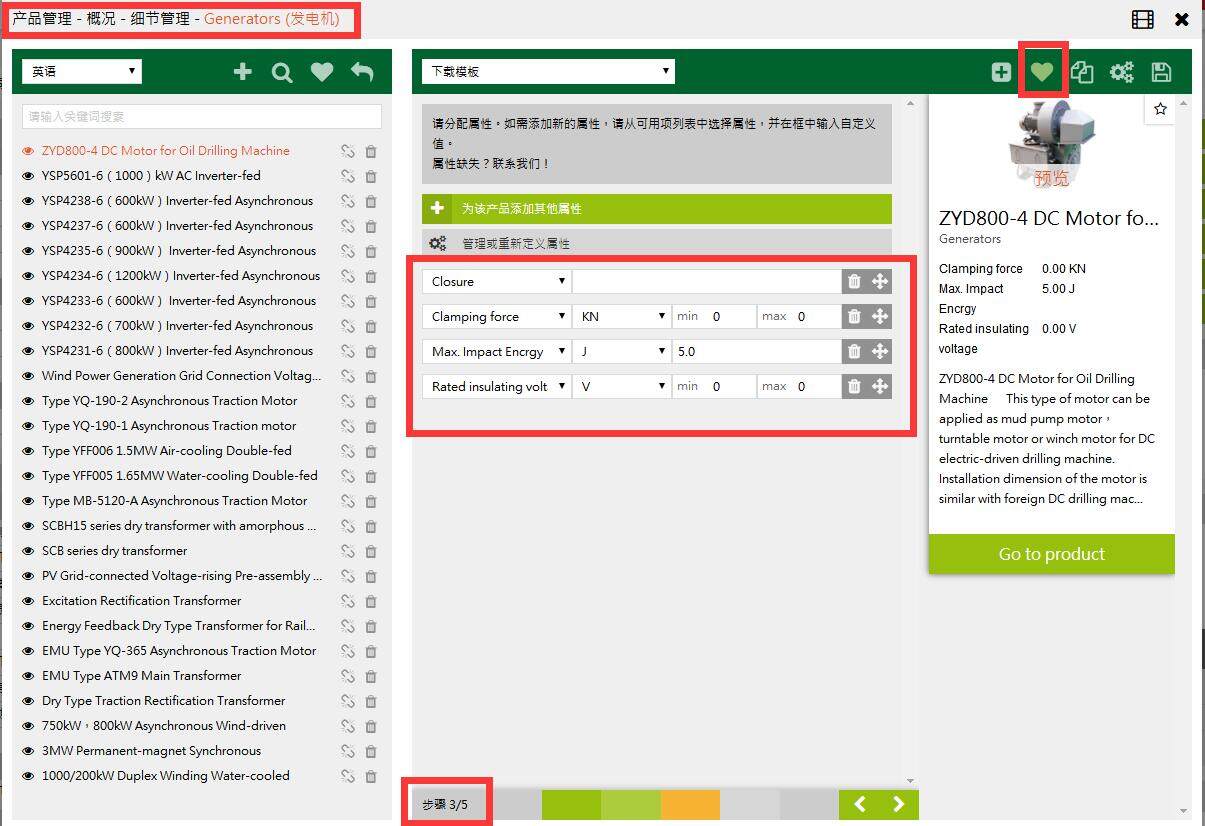1205x826 pixels.
Task: Delete the Closure attribute row
Action: click(x=854, y=282)
